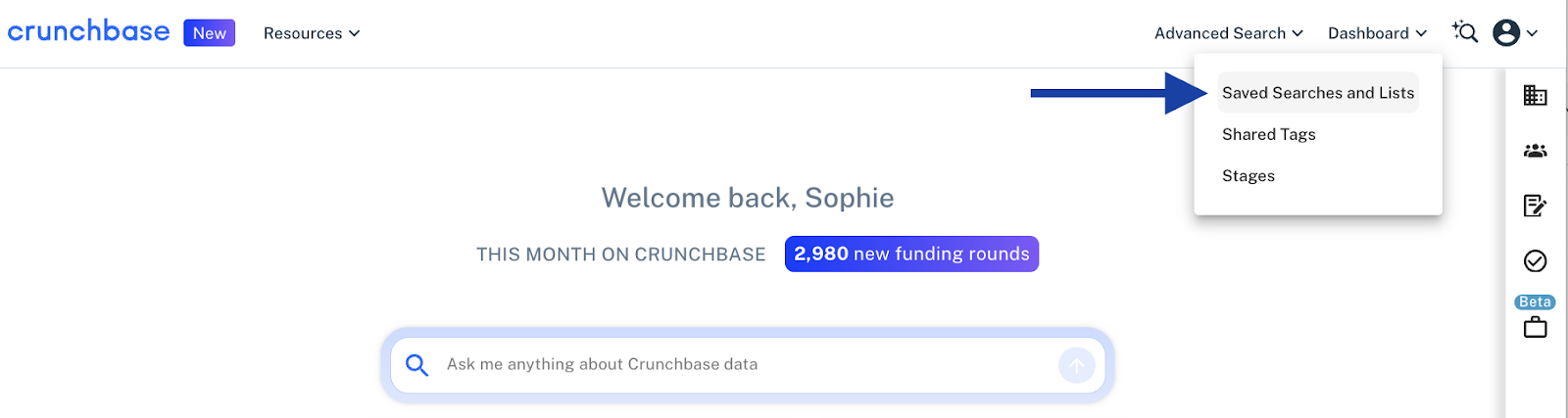The image size is (1568, 418).
Task: Expand the chevron next to account avatar
Action: pyautogui.click(x=1532, y=33)
